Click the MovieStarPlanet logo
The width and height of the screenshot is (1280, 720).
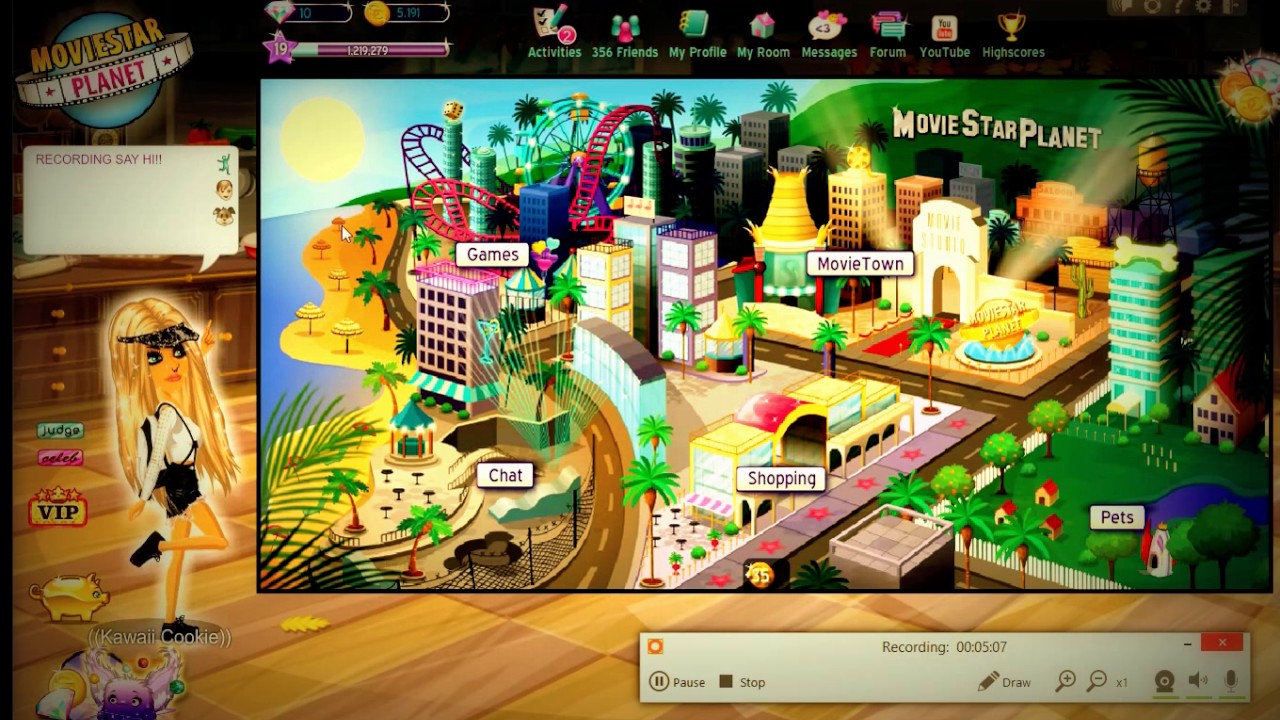[106, 71]
